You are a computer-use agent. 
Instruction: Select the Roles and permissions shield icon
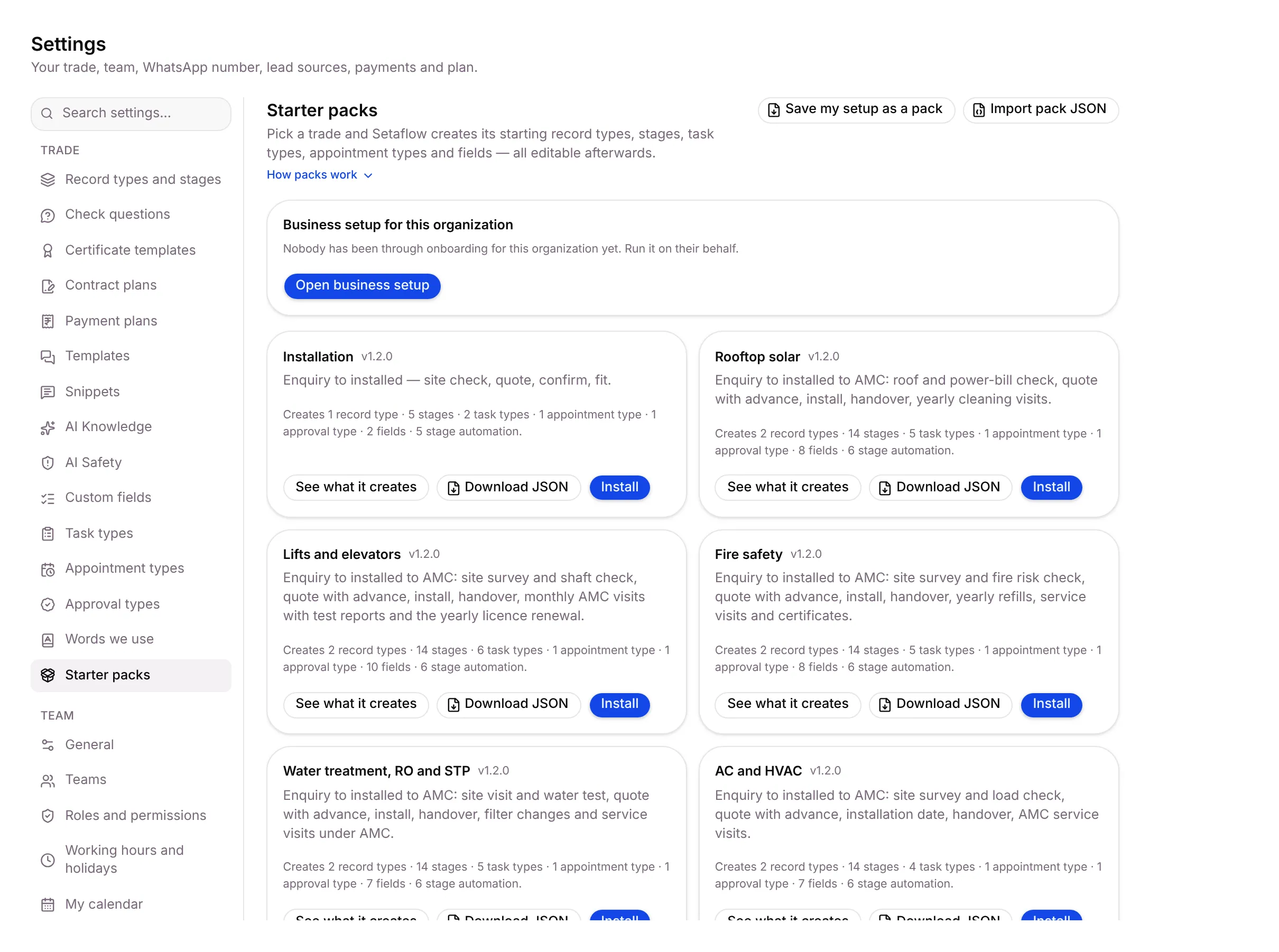48,816
